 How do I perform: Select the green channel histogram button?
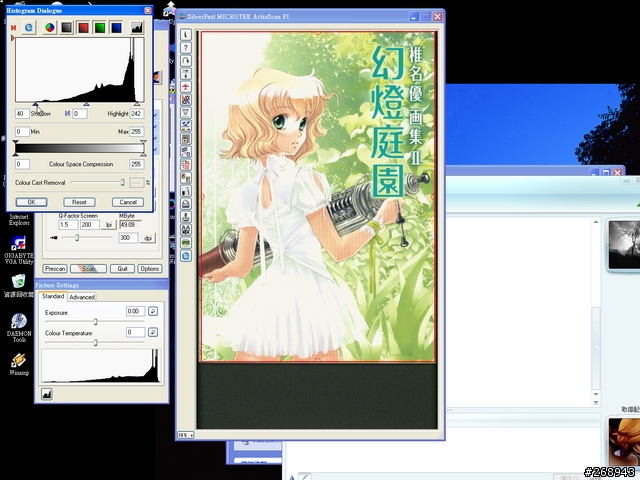100,27
